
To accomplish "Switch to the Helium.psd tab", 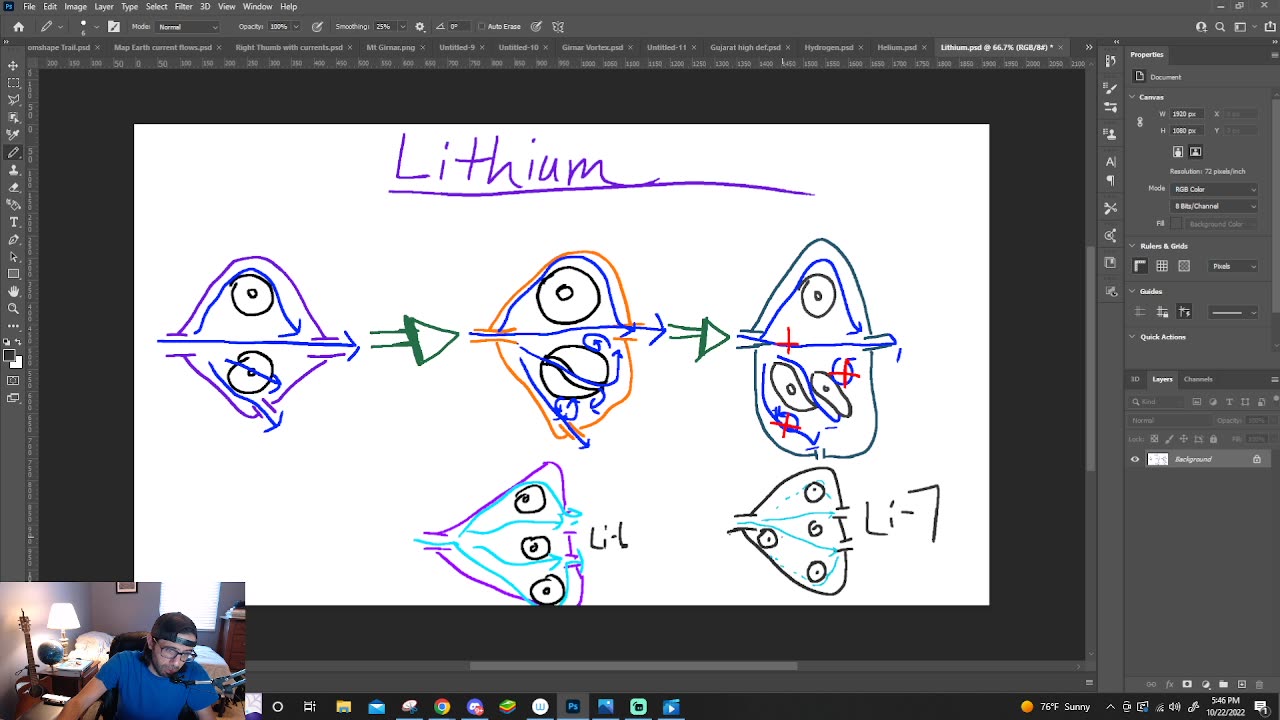I will 896,47.
